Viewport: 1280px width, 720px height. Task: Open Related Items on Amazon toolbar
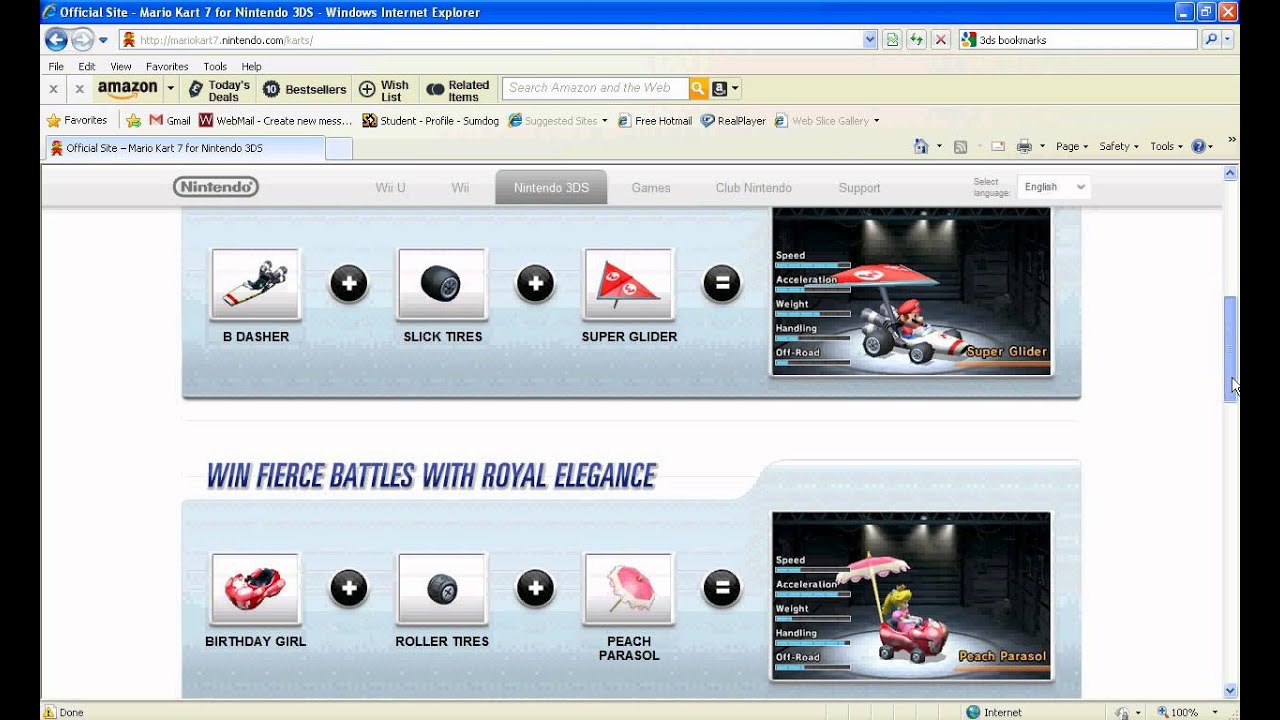point(458,90)
